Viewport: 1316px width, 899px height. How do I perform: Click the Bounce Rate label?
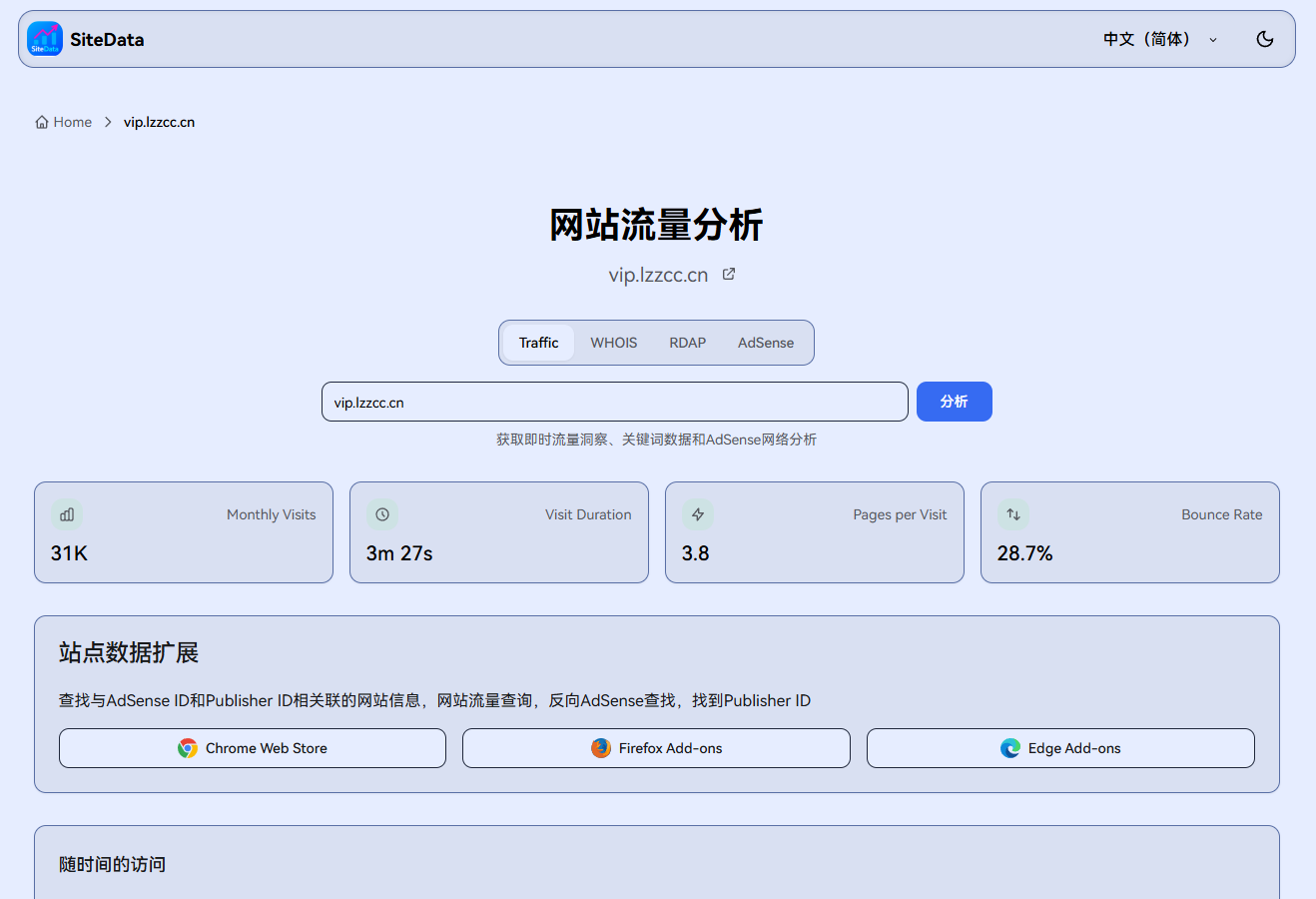[1221, 514]
